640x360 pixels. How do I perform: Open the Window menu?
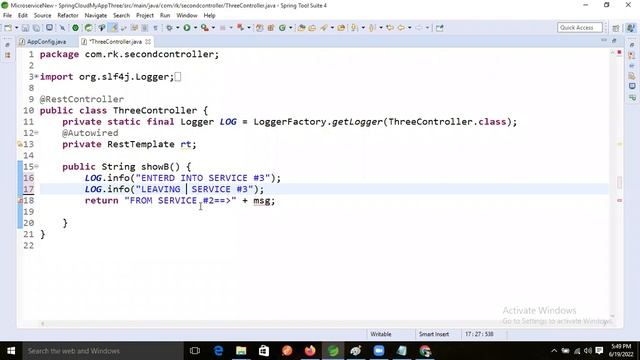187,16
